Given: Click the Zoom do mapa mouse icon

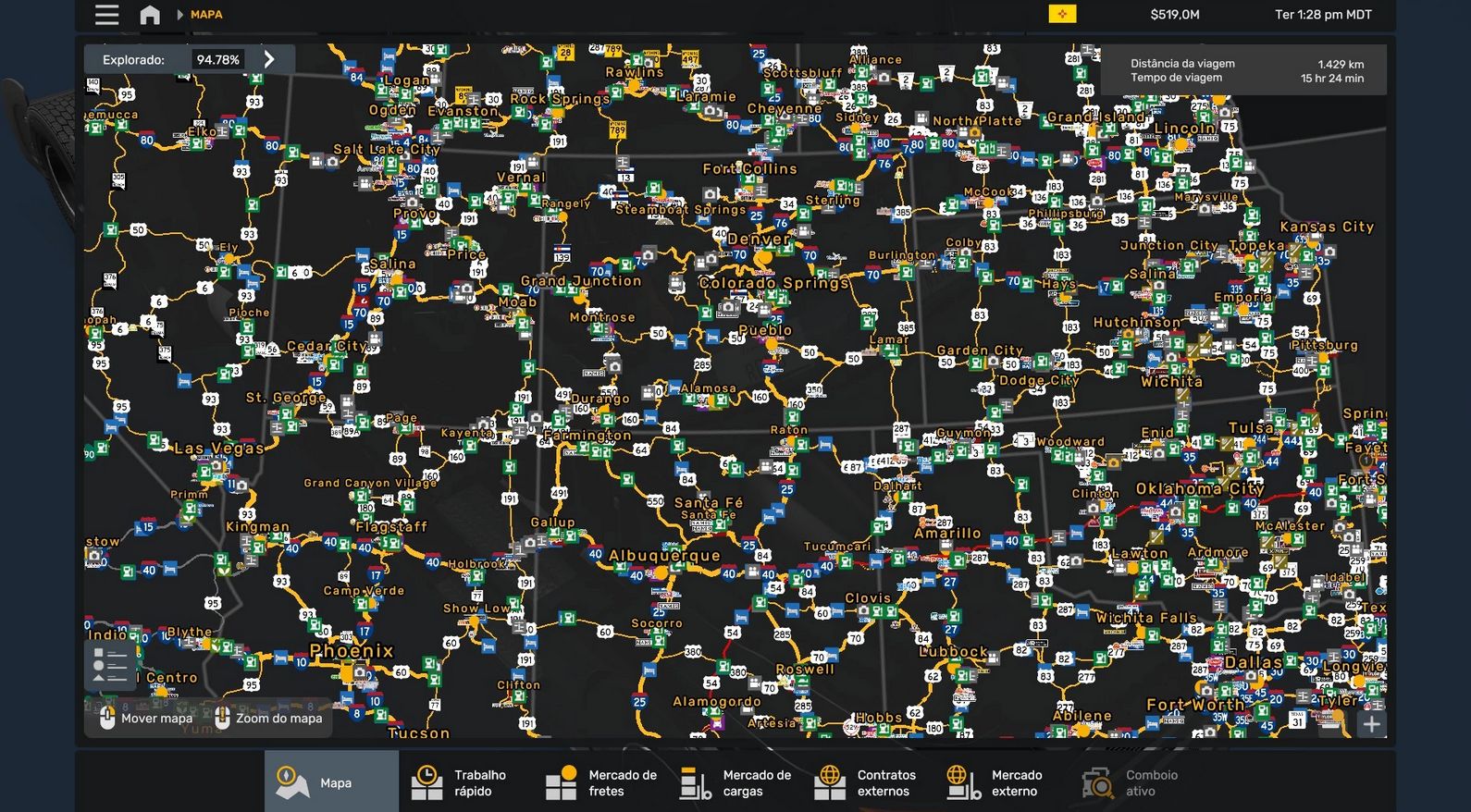Looking at the screenshot, I should pyautogui.click(x=222, y=718).
